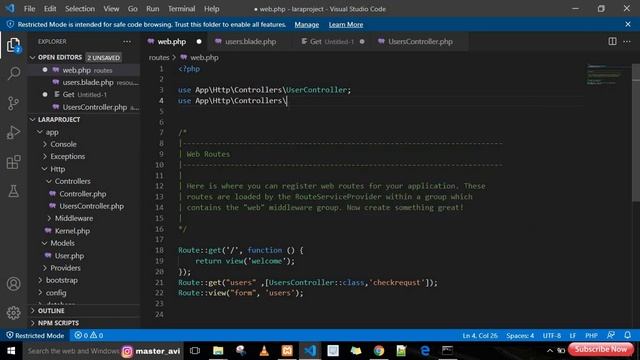Open the View menu

point(111,9)
